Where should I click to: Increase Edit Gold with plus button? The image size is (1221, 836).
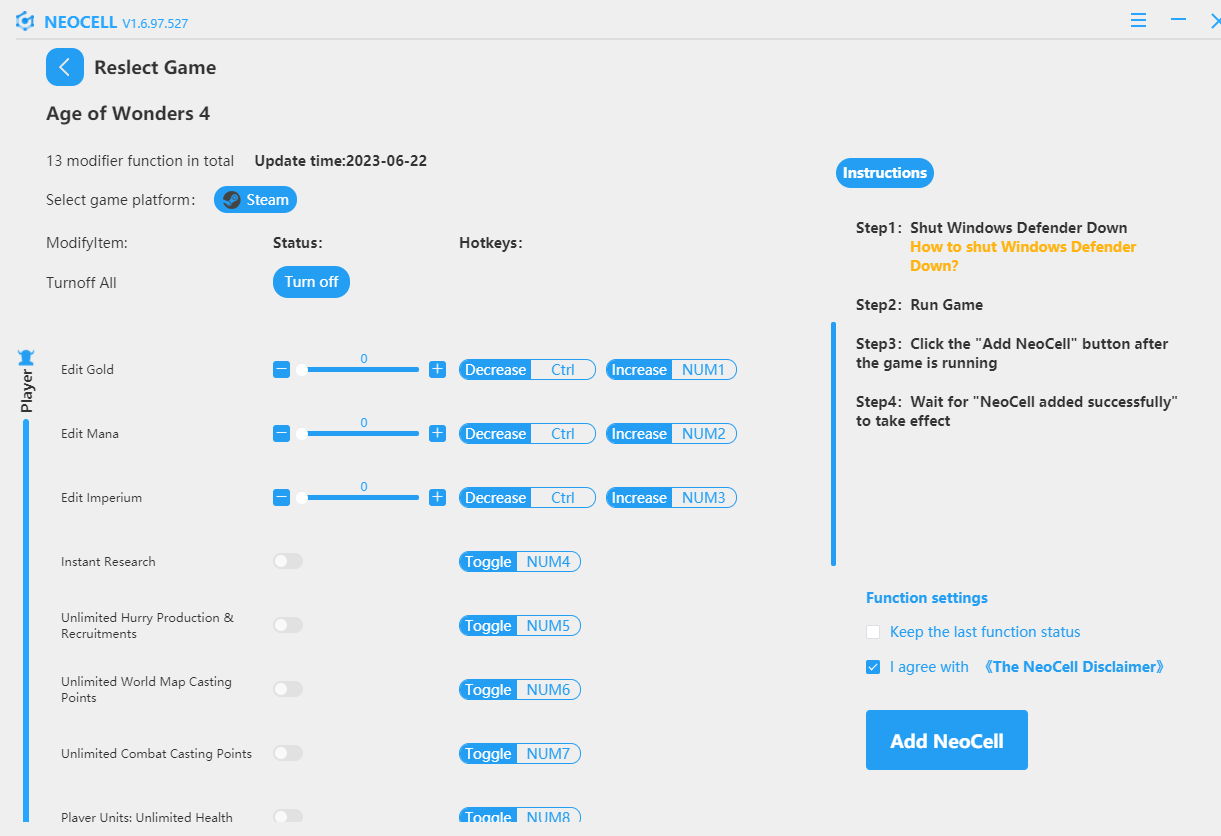437,370
